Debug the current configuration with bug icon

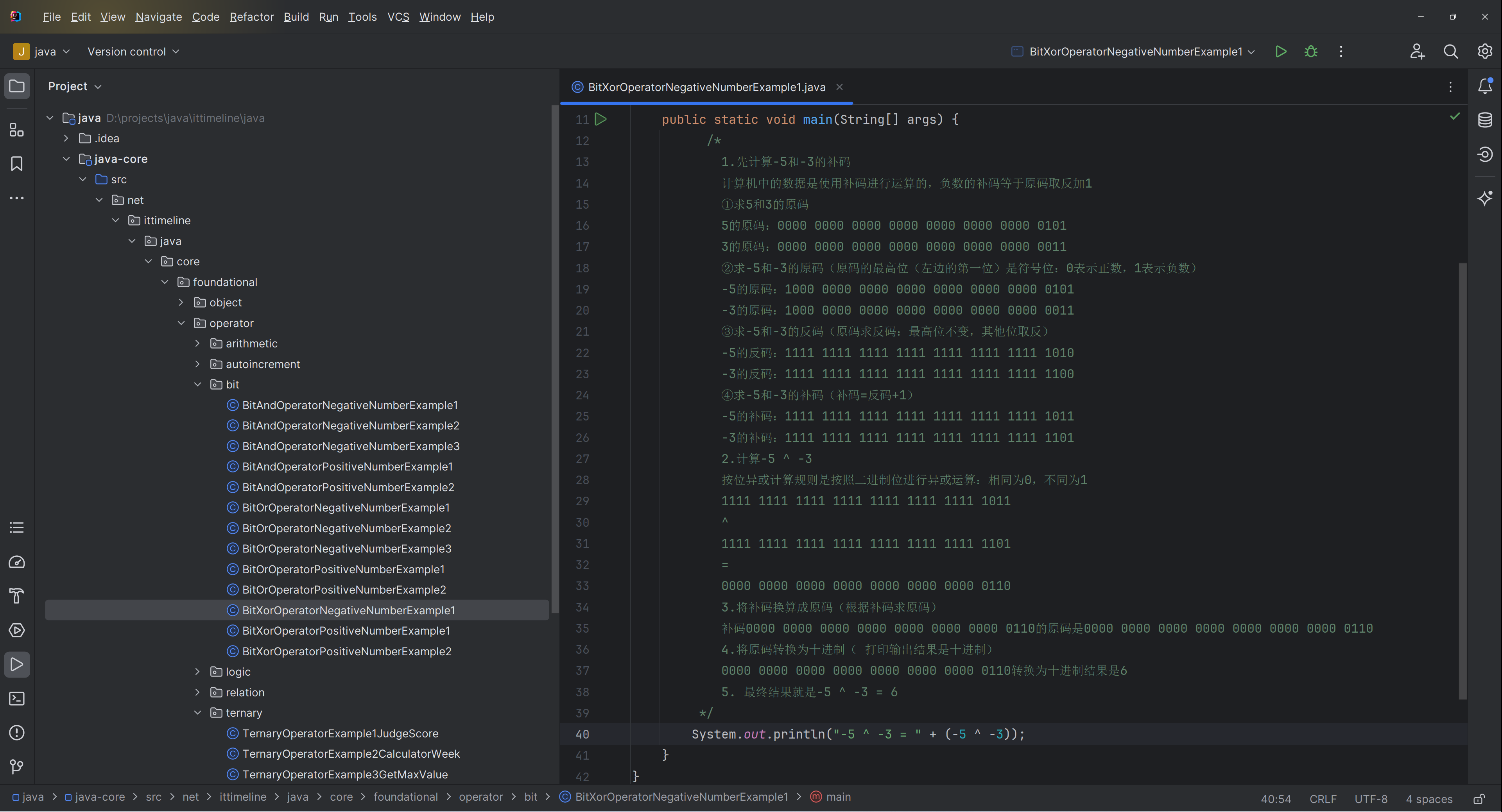pyautogui.click(x=1311, y=51)
